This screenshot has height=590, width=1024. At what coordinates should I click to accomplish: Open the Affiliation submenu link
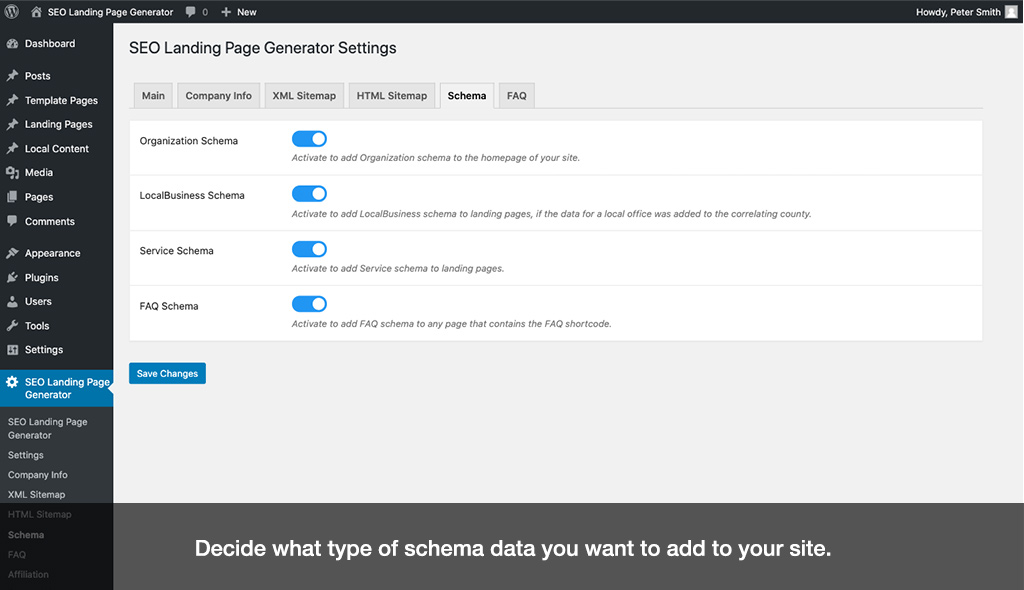pos(29,574)
